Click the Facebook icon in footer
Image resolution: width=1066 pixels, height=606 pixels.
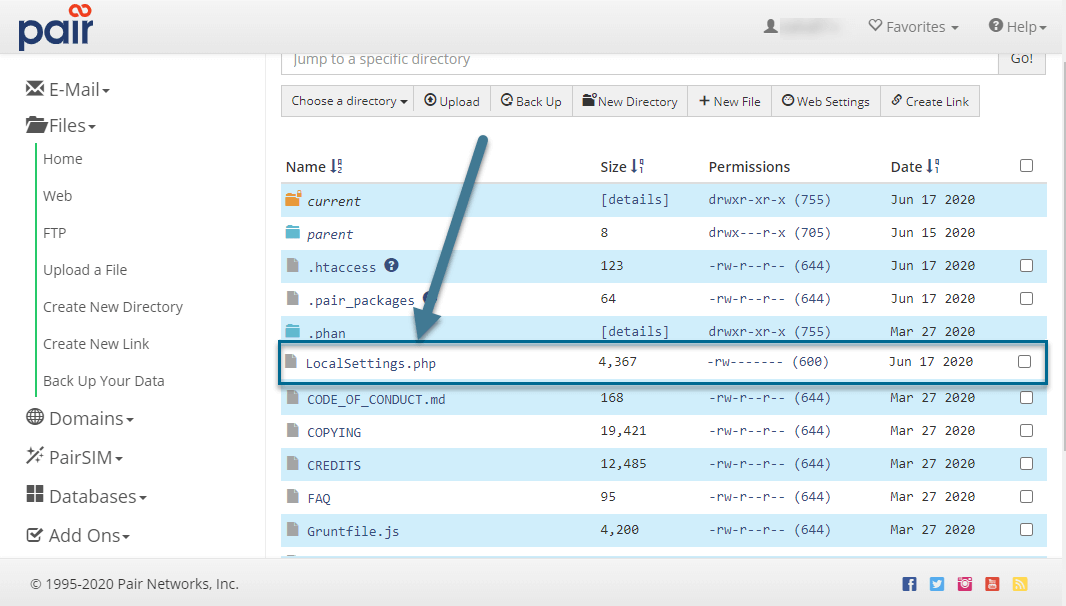coord(909,584)
